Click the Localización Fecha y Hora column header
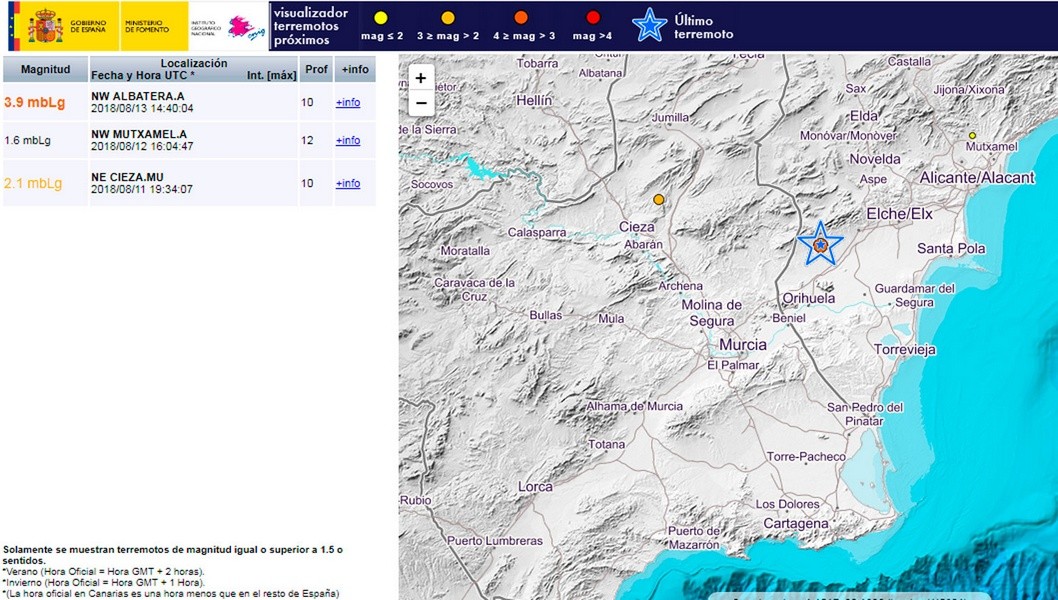1058x600 pixels. [194, 69]
